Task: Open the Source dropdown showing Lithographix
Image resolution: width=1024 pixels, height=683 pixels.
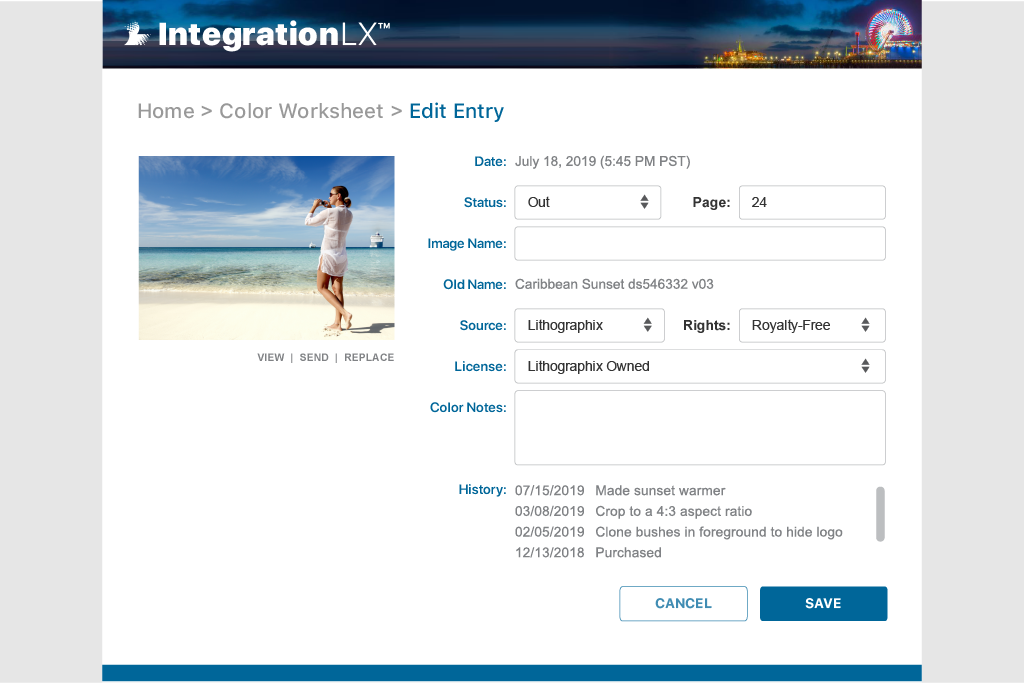Action: pos(589,325)
